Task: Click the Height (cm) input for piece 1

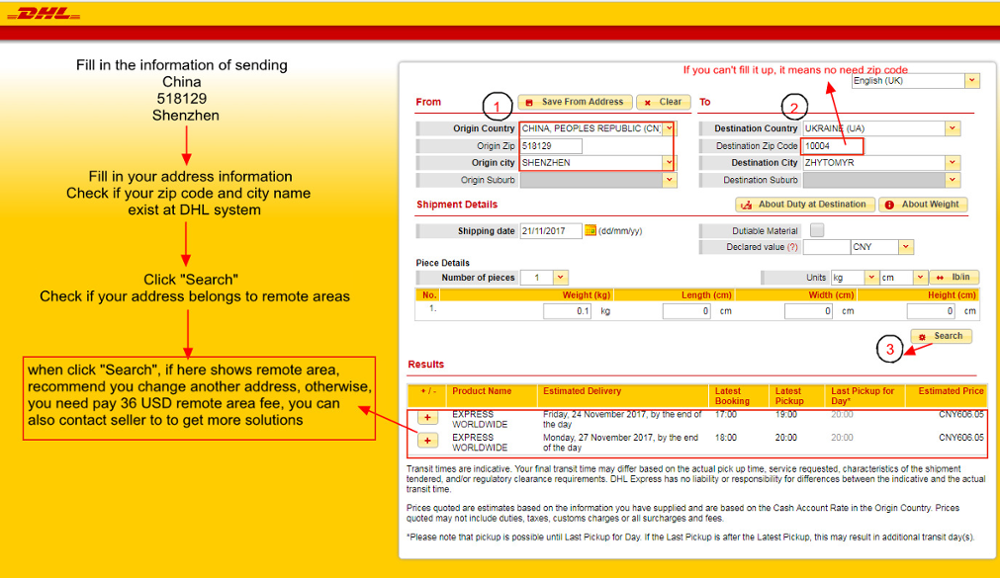Action: pyautogui.click(x=930, y=311)
